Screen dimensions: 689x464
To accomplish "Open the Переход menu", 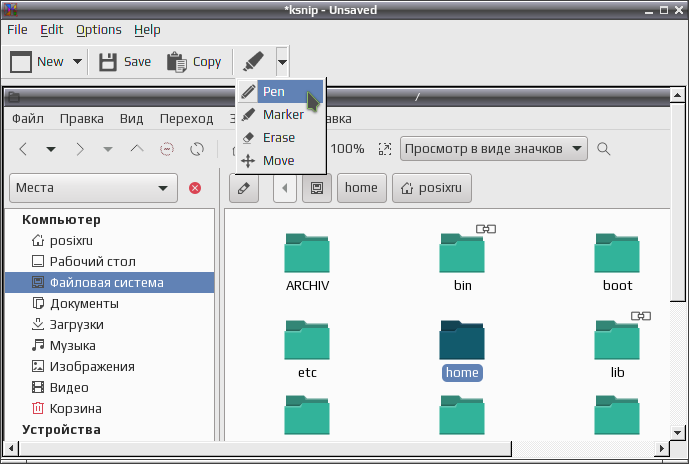I will click(186, 119).
